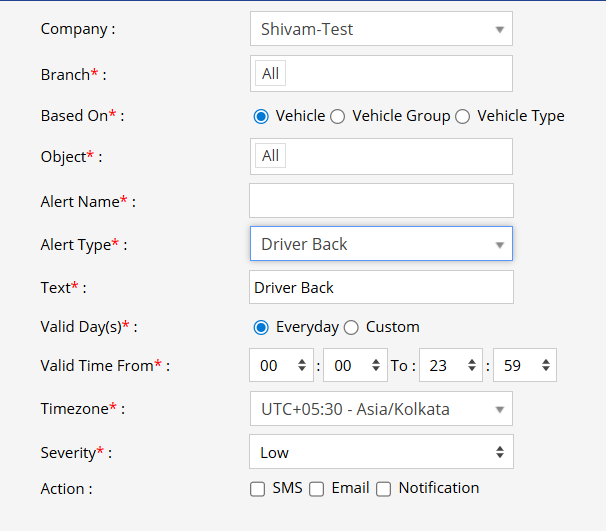This screenshot has width=606, height=531.
Task: Select the Vehicle radio button
Action: (261, 116)
